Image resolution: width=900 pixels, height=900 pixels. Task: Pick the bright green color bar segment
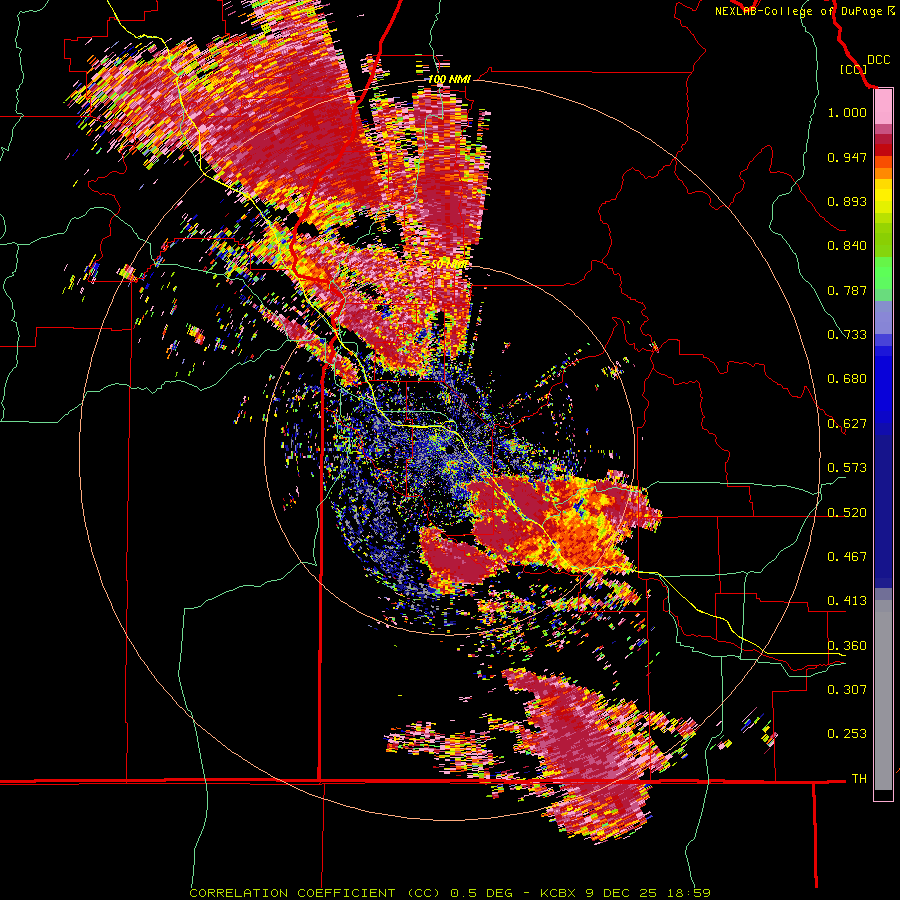point(883,274)
